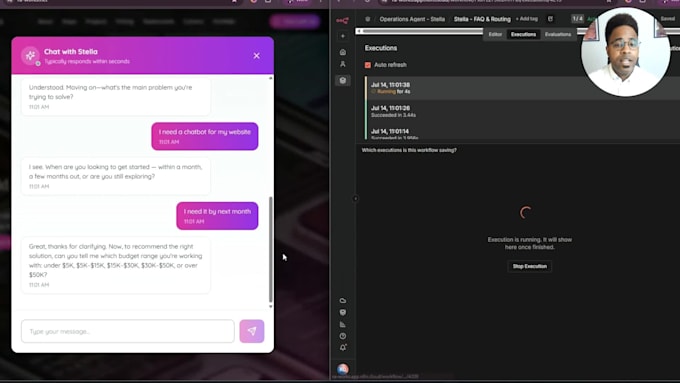This screenshot has height=383, width=680.
Task: Click the Stella avatar icon in chat header
Action: (x=30, y=56)
